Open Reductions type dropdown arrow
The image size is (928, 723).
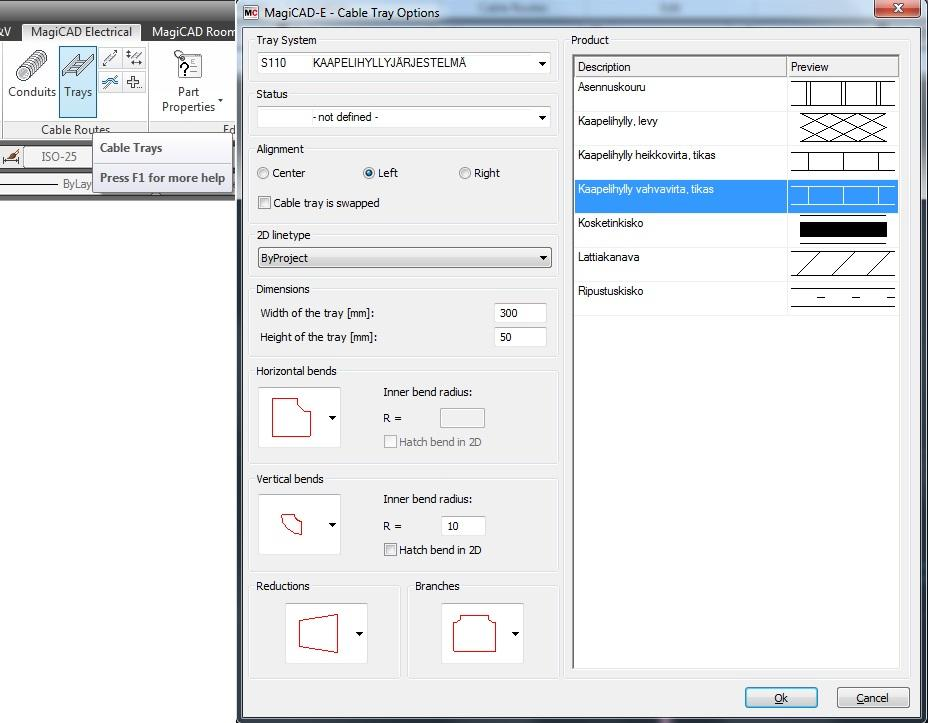tap(359, 634)
